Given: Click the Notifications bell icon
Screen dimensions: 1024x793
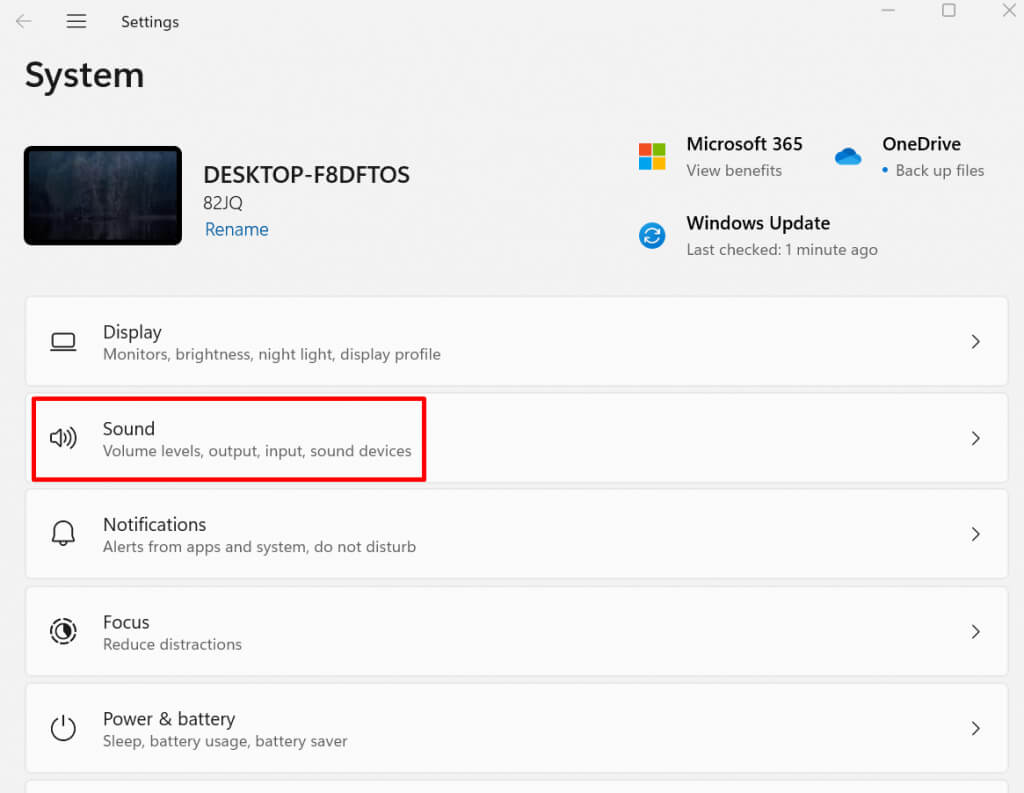Looking at the screenshot, I should point(63,534).
